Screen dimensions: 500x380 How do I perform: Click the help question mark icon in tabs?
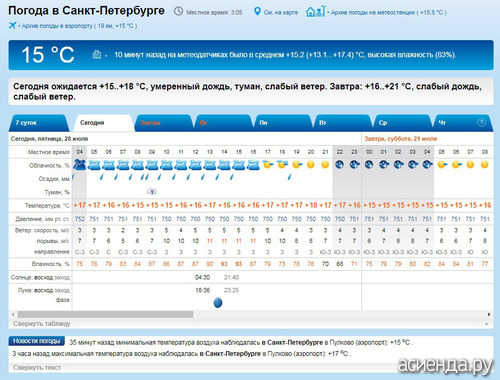pos(481,123)
